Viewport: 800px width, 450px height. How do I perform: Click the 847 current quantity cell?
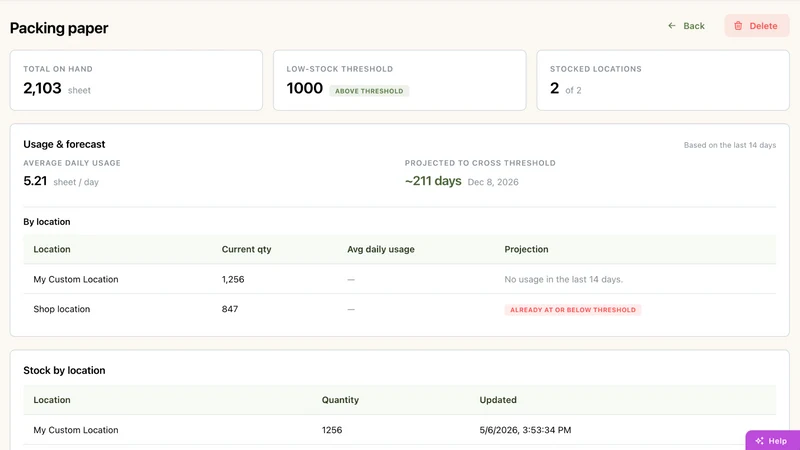[230, 309]
